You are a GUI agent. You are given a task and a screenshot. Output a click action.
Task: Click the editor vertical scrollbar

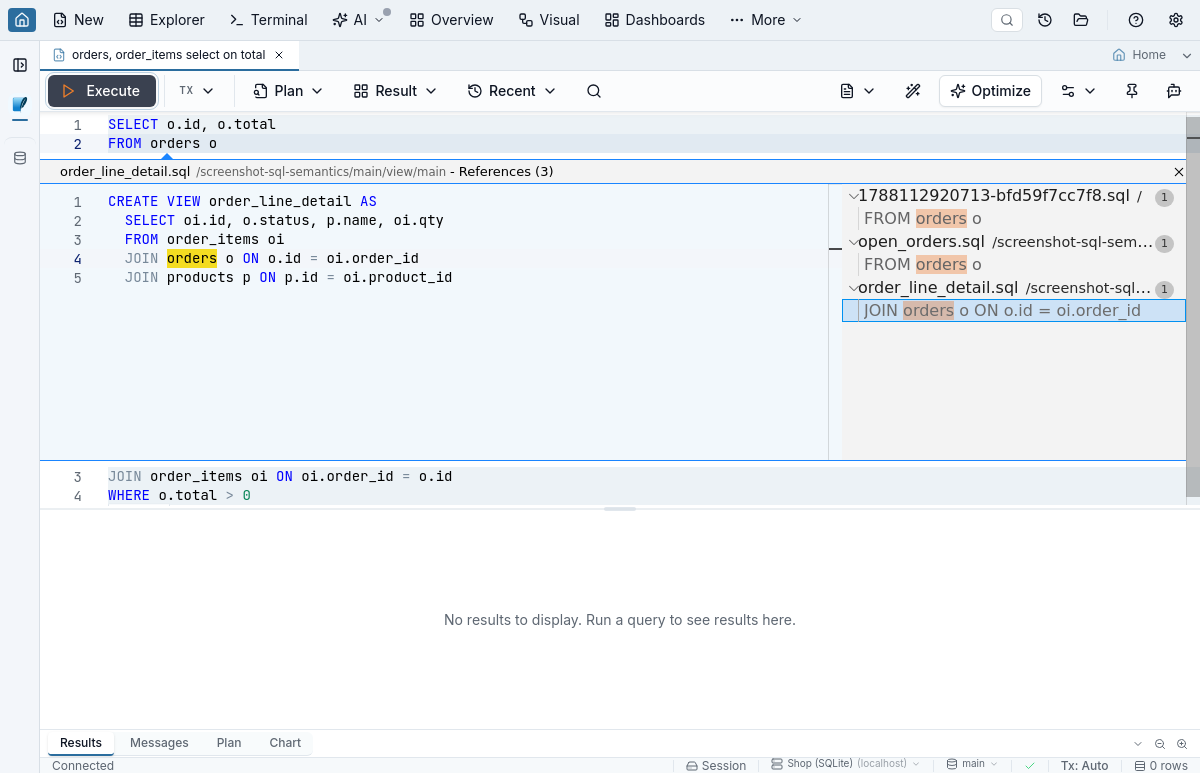(x=1192, y=305)
